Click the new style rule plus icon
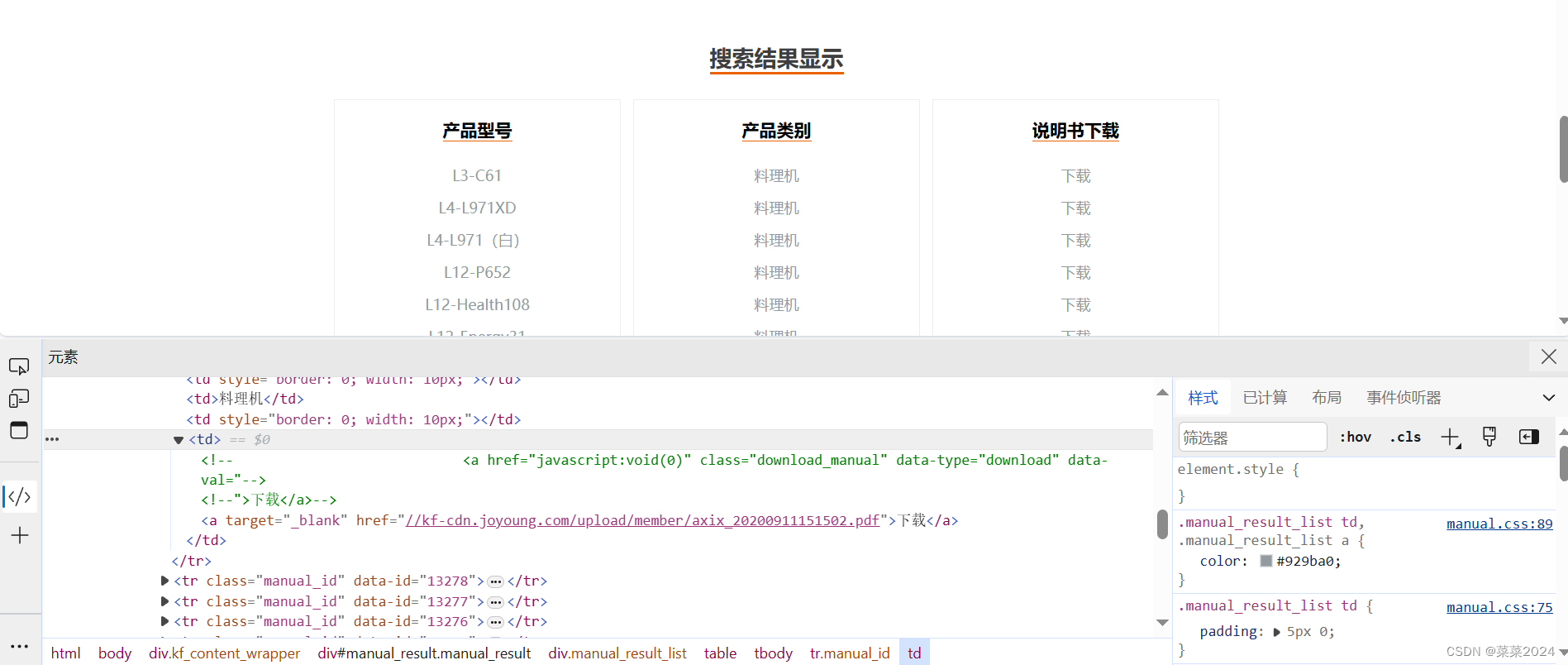This screenshot has height=665, width=1568. [1451, 438]
